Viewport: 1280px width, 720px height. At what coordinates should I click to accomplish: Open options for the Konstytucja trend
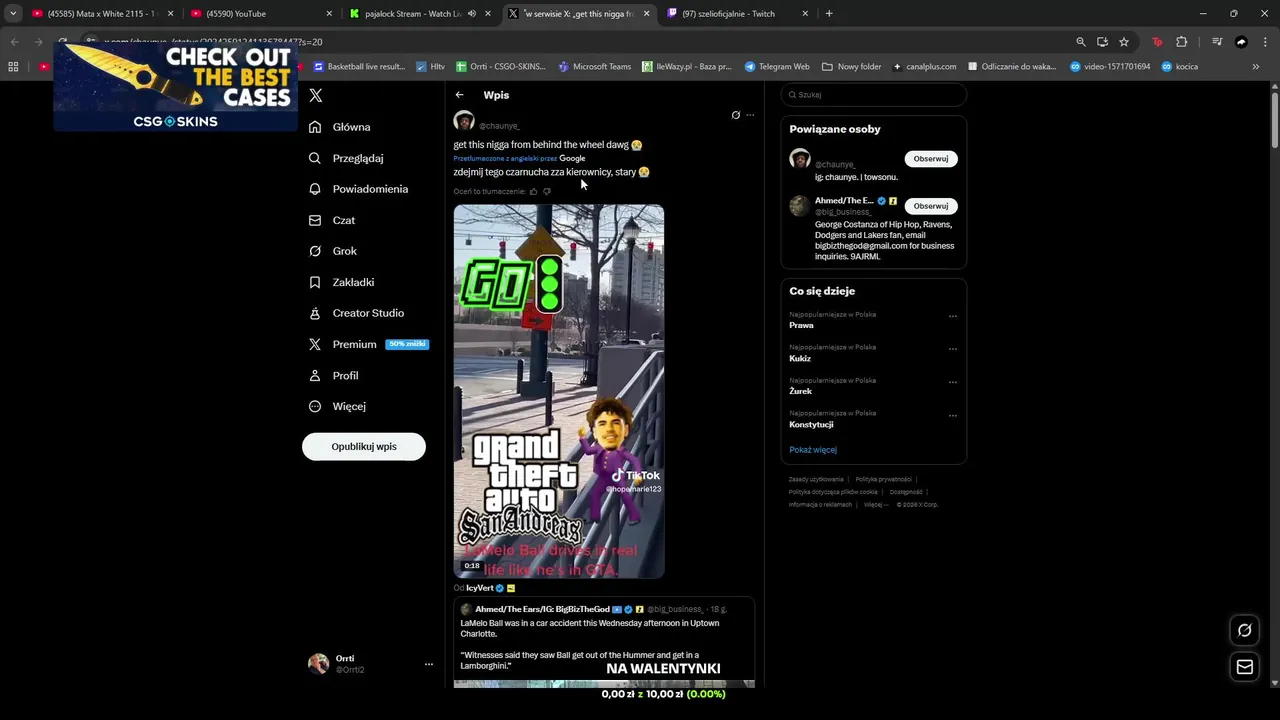(952, 415)
